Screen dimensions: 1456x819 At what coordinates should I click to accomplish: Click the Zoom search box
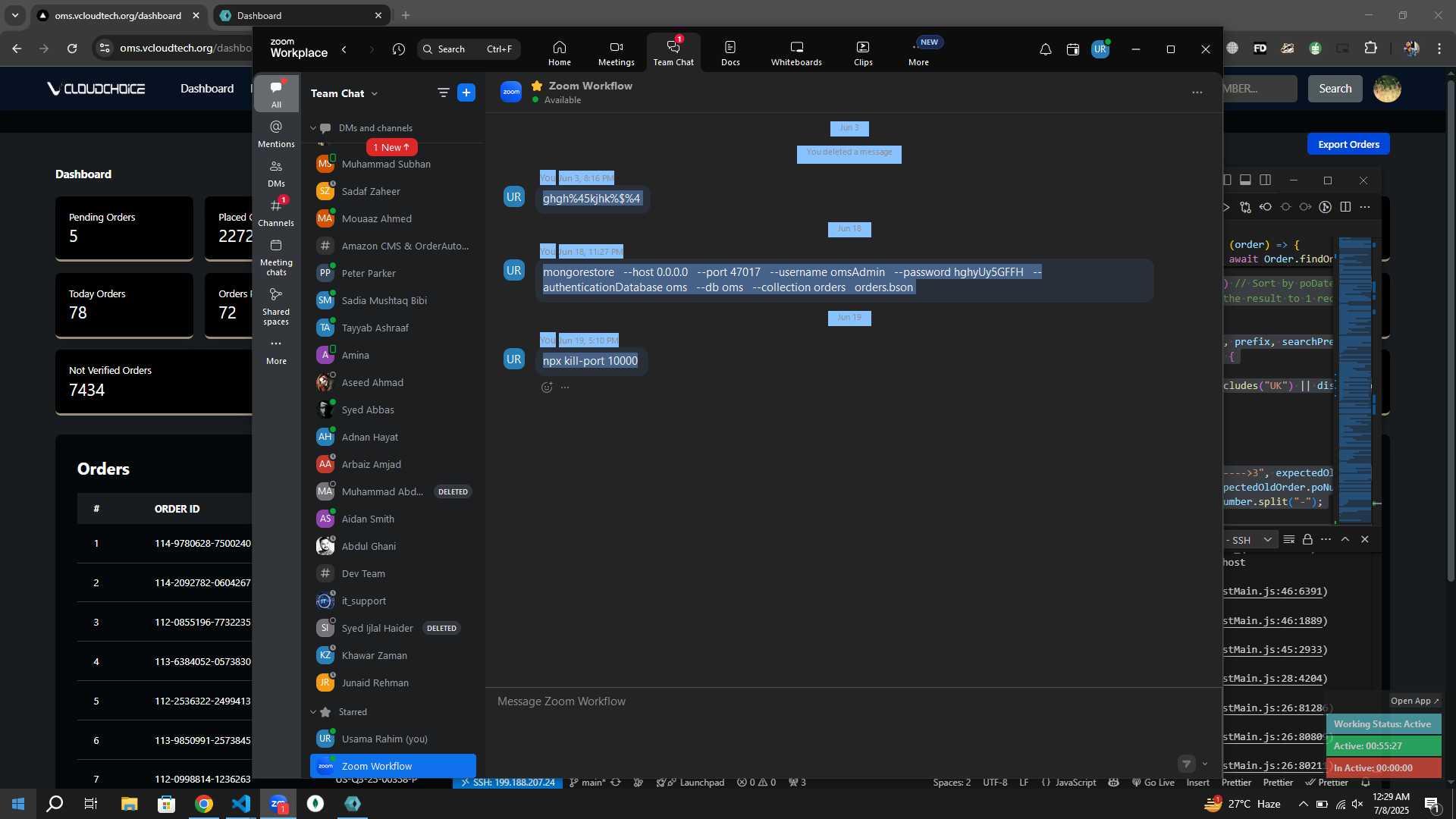pyautogui.click(x=469, y=49)
